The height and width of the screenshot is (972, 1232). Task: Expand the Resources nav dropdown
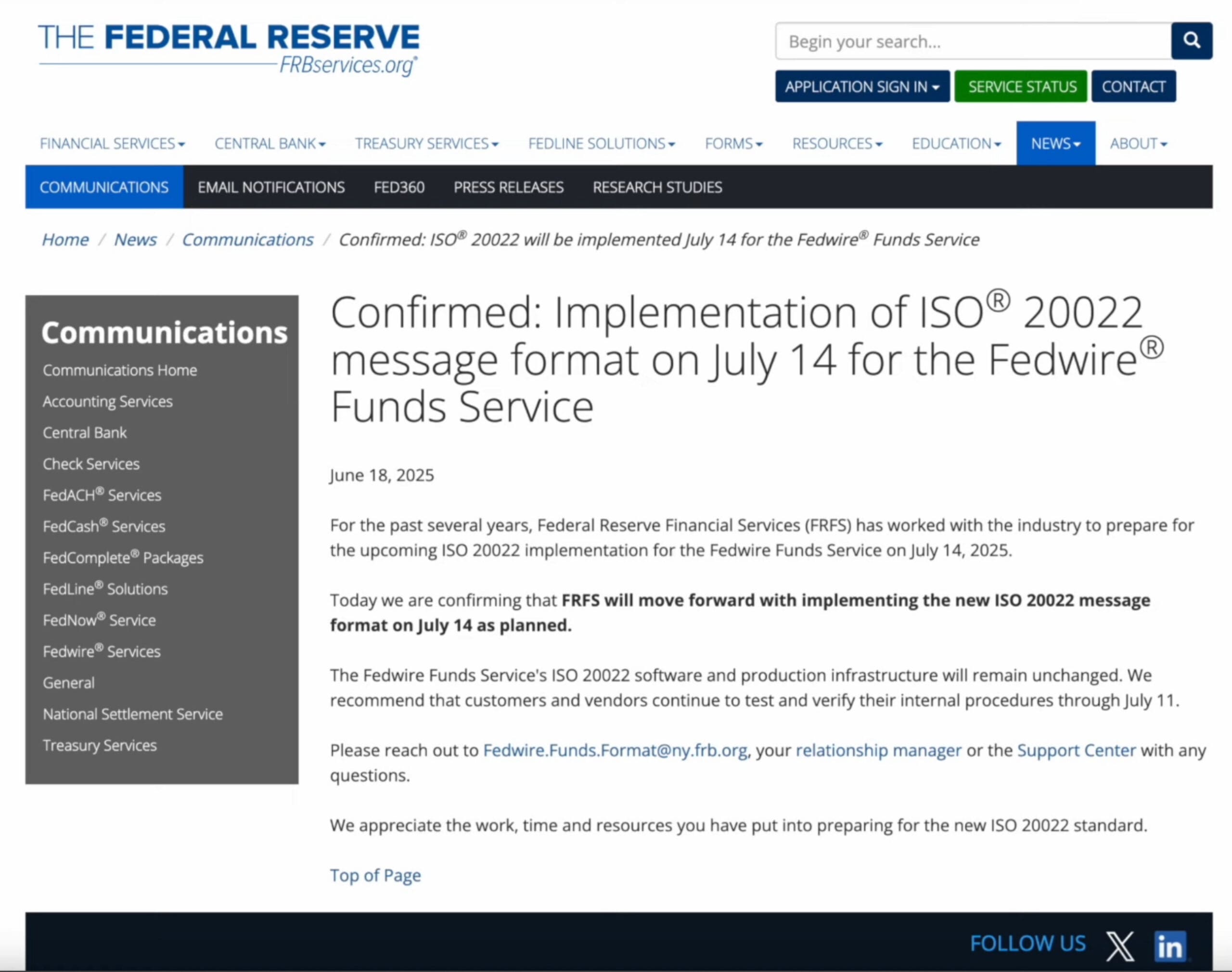[x=837, y=143]
